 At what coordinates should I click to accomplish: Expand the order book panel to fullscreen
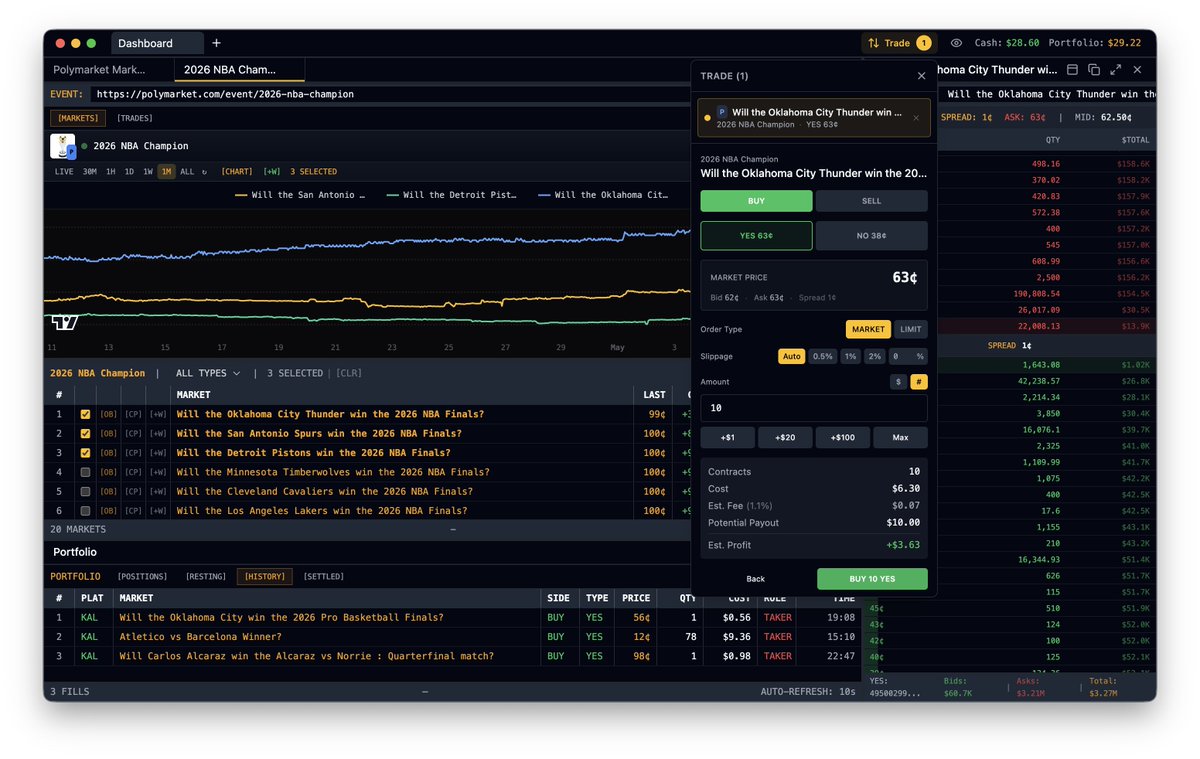click(1115, 70)
